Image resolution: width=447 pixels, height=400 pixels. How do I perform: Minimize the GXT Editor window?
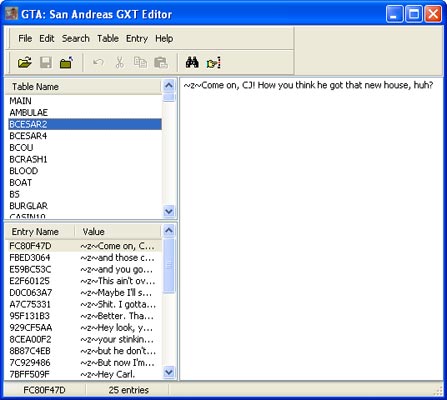(x=394, y=14)
